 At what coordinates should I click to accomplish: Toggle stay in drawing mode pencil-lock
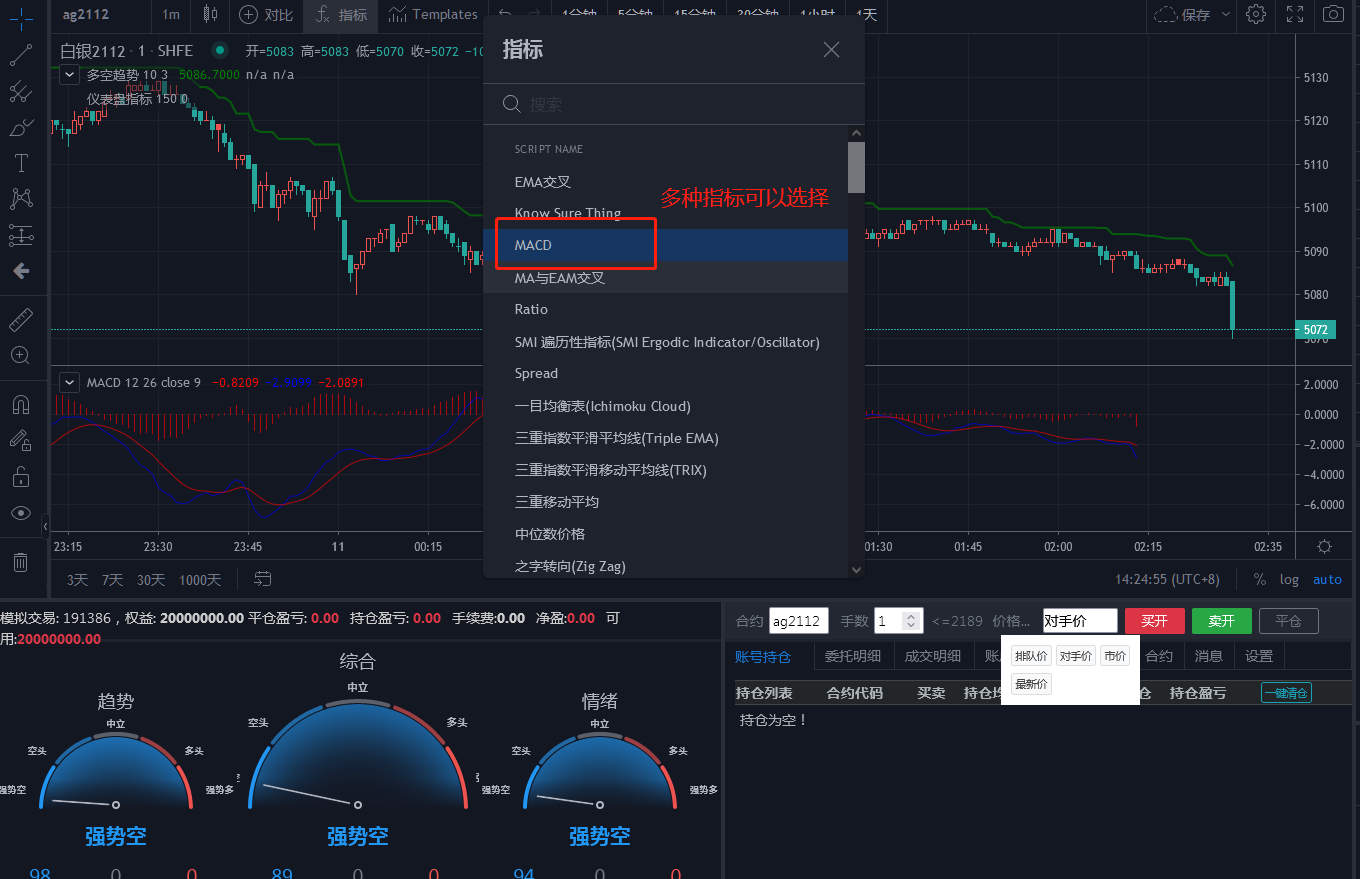click(21, 440)
